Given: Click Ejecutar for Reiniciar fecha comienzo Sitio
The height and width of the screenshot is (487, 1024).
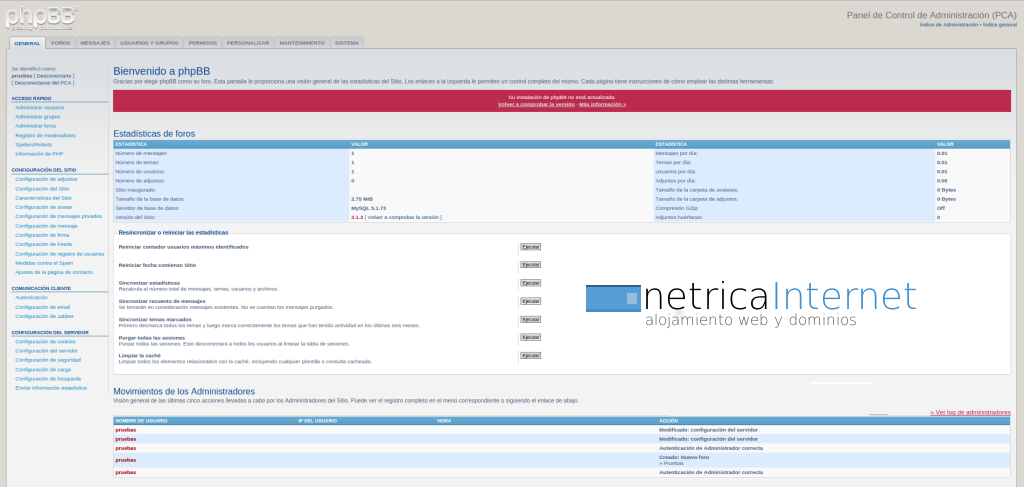Looking at the screenshot, I should [x=530, y=265].
